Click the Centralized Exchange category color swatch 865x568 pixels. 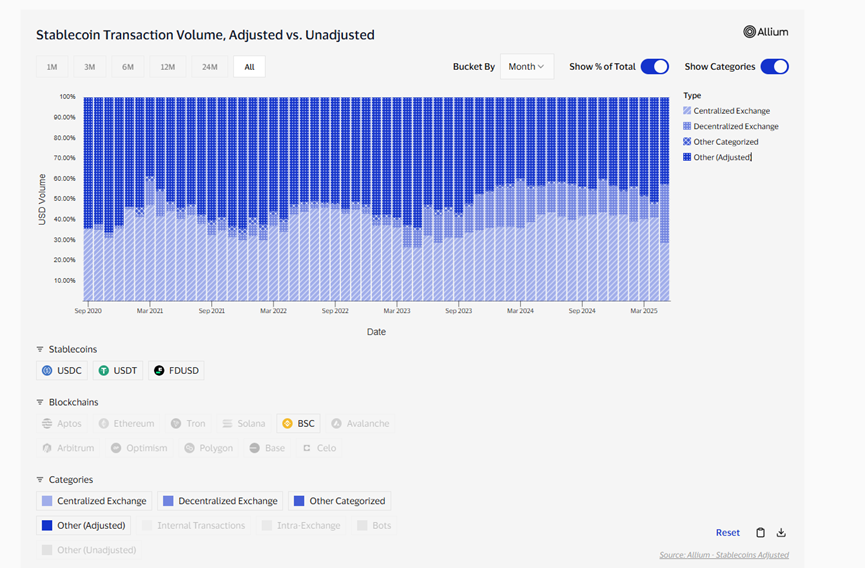tap(47, 501)
